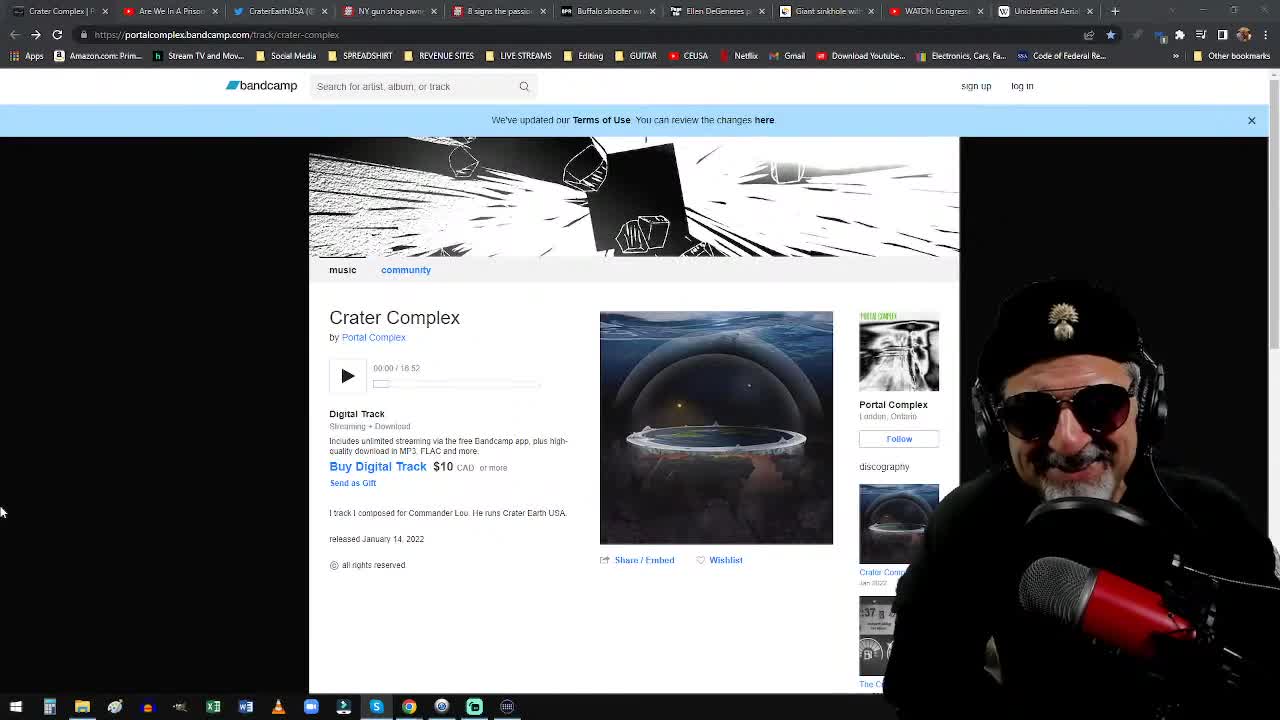
Task: Switch to the 'NY gun shop owner' tab
Action: (x=390, y=11)
